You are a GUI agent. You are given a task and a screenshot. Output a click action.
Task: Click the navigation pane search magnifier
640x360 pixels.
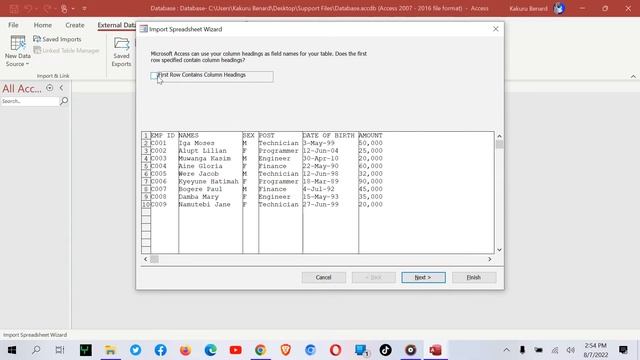pyautogui.click(x=64, y=101)
